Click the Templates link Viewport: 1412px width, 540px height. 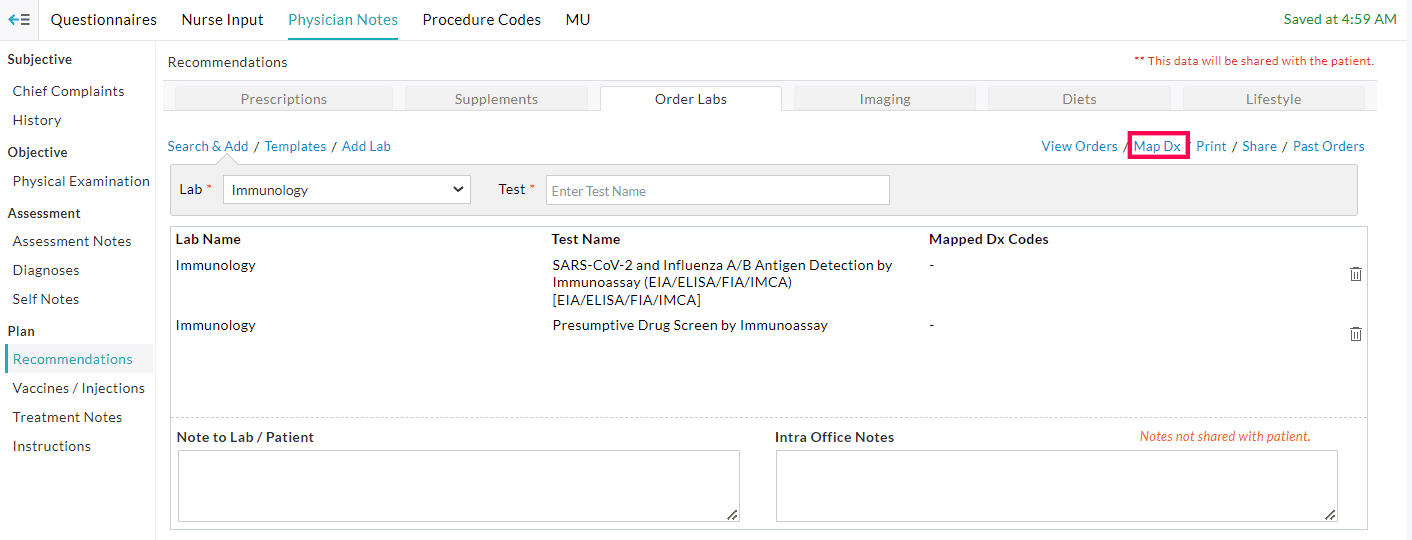[x=295, y=146]
